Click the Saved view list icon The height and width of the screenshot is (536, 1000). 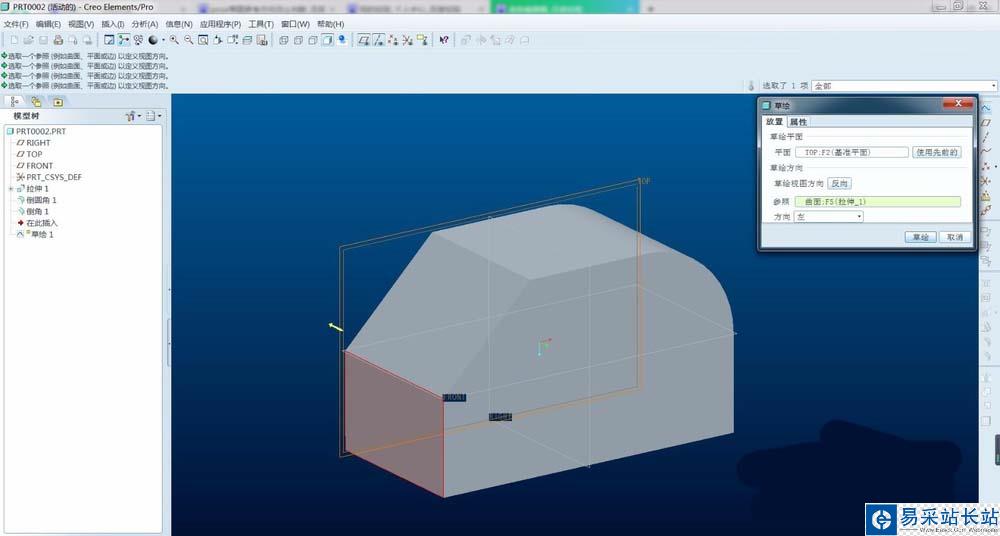[233, 40]
